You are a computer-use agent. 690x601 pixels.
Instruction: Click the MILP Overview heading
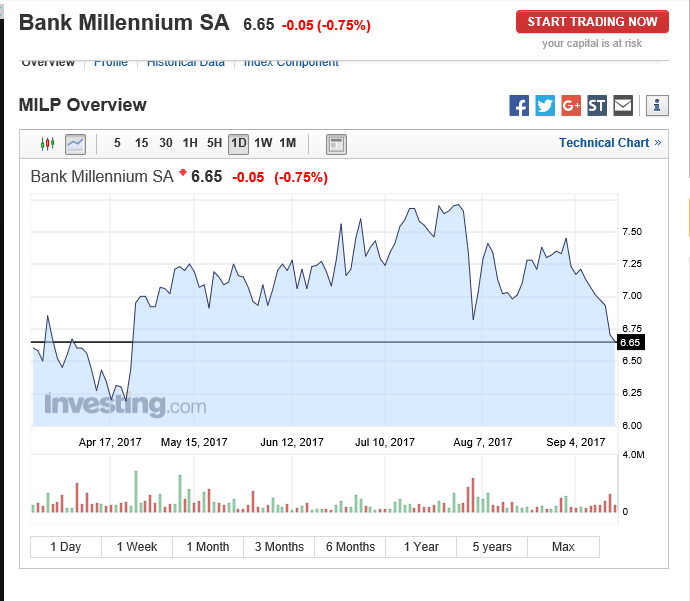(x=83, y=105)
